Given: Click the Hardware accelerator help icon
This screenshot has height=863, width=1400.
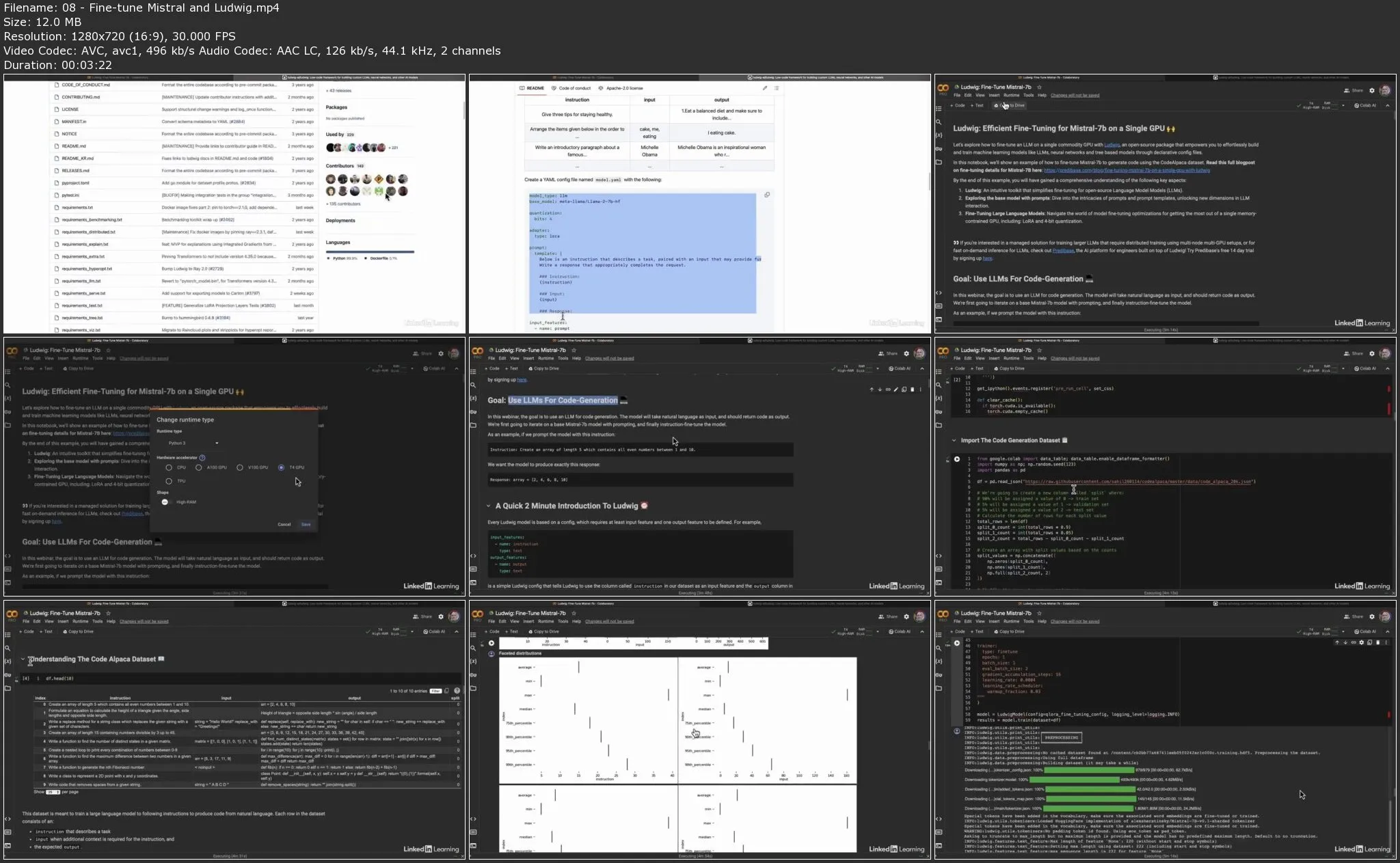Looking at the screenshot, I should tap(202, 458).
